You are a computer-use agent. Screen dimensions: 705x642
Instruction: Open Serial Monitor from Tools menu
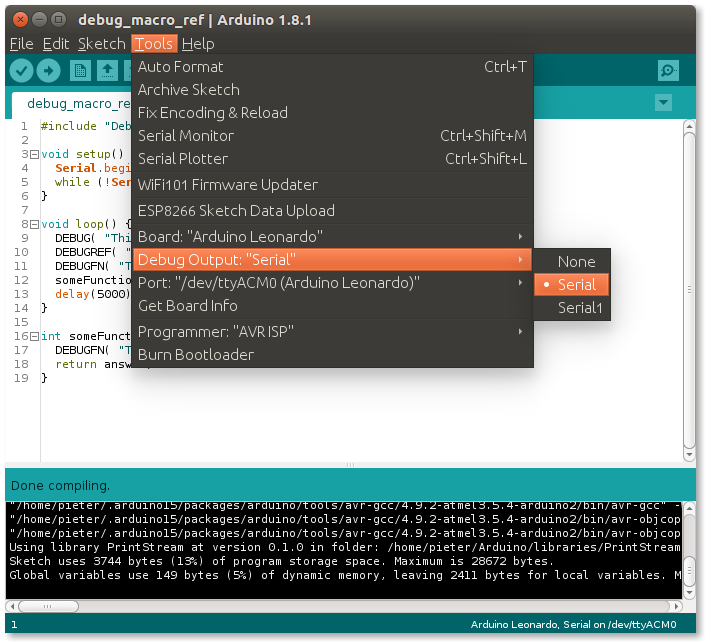coord(332,136)
